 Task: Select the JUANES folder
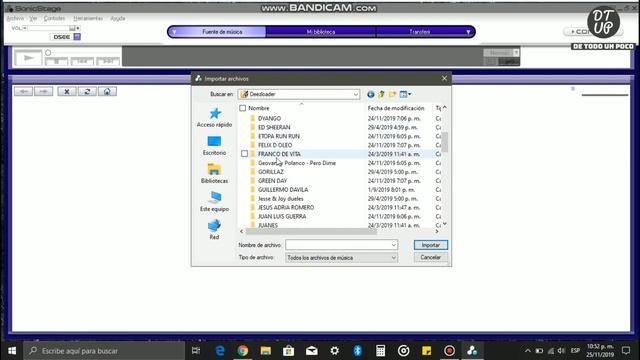coord(268,225)
